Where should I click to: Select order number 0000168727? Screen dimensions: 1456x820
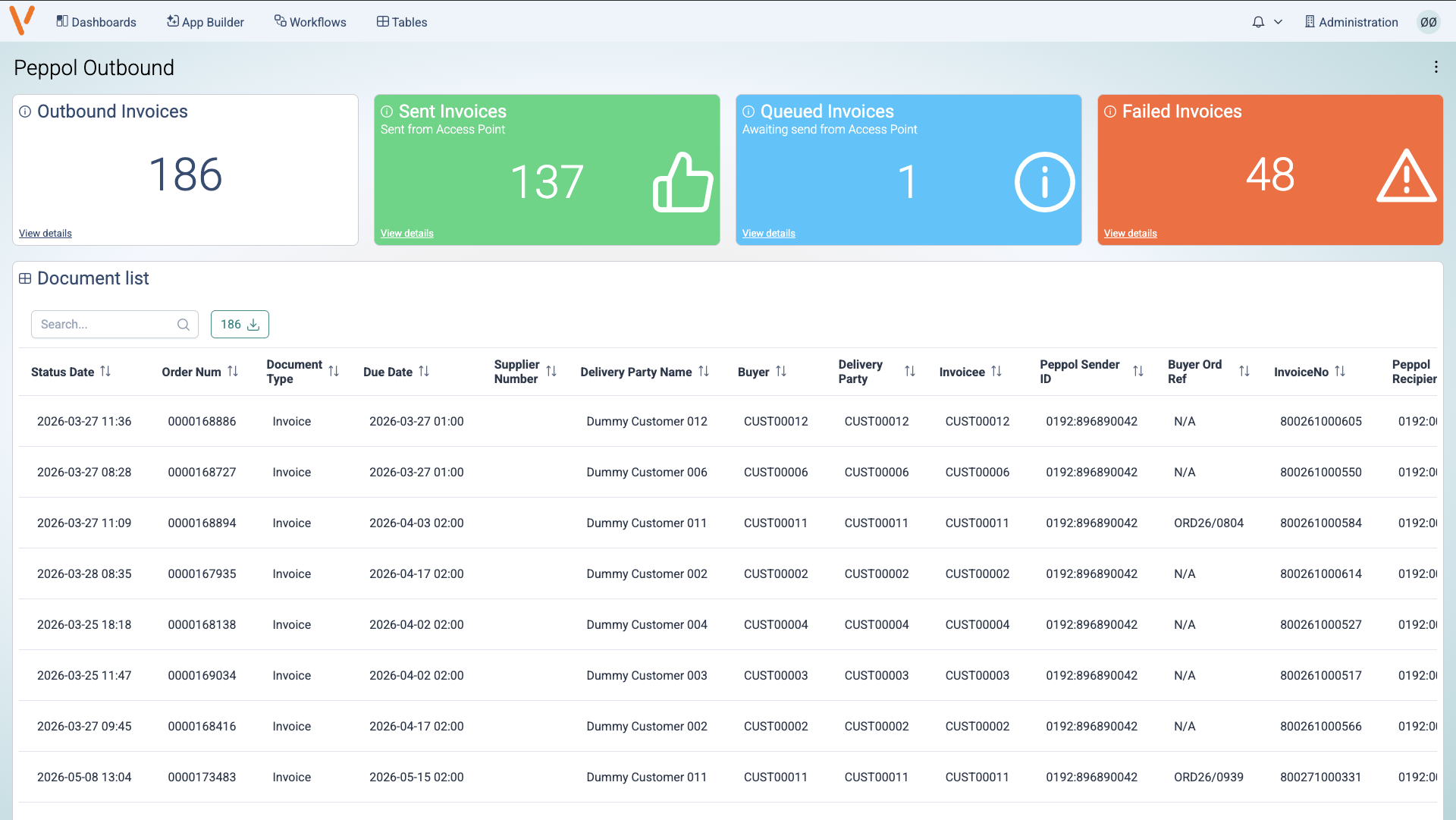point(202,473)
